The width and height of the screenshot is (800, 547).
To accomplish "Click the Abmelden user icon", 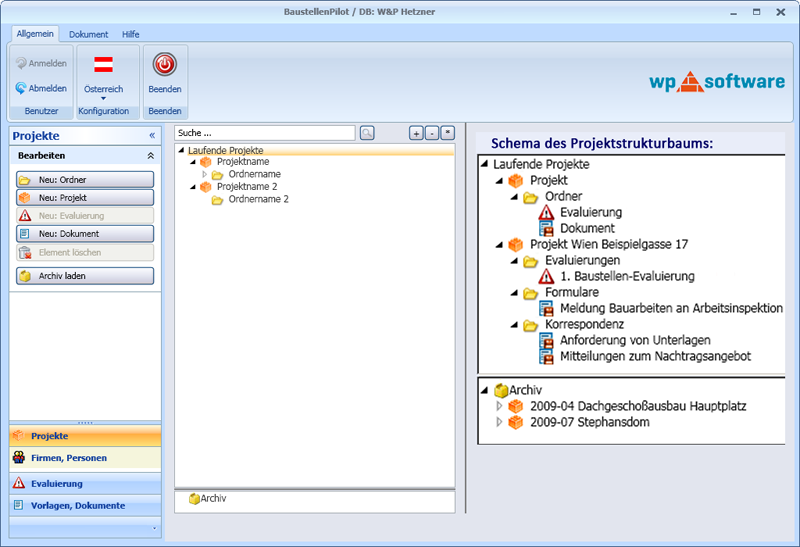I will (21, 88).
